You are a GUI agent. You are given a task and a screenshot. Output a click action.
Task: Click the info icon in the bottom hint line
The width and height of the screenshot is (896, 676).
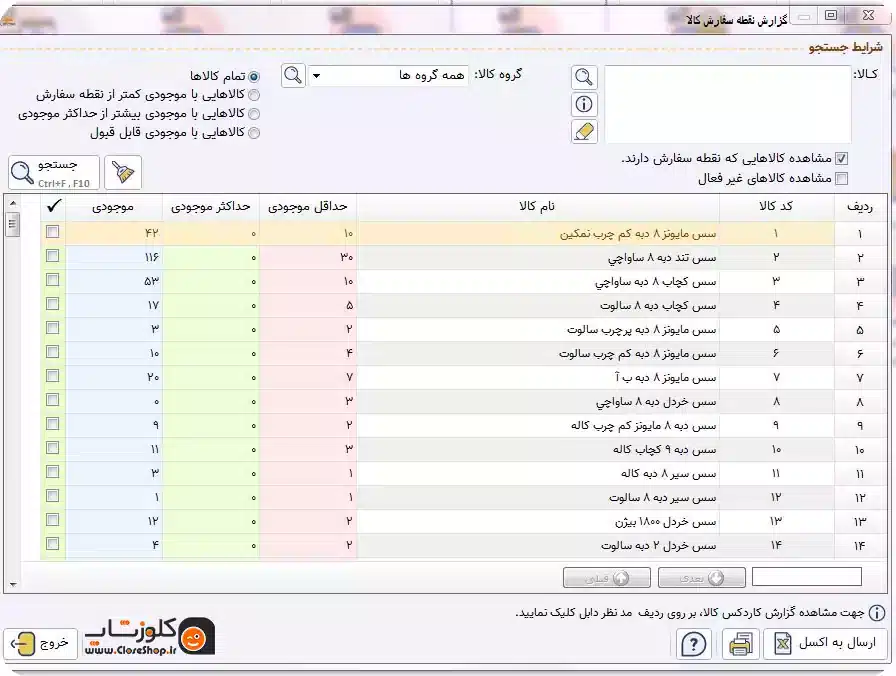pyautogui.click(x=877, y=613)
